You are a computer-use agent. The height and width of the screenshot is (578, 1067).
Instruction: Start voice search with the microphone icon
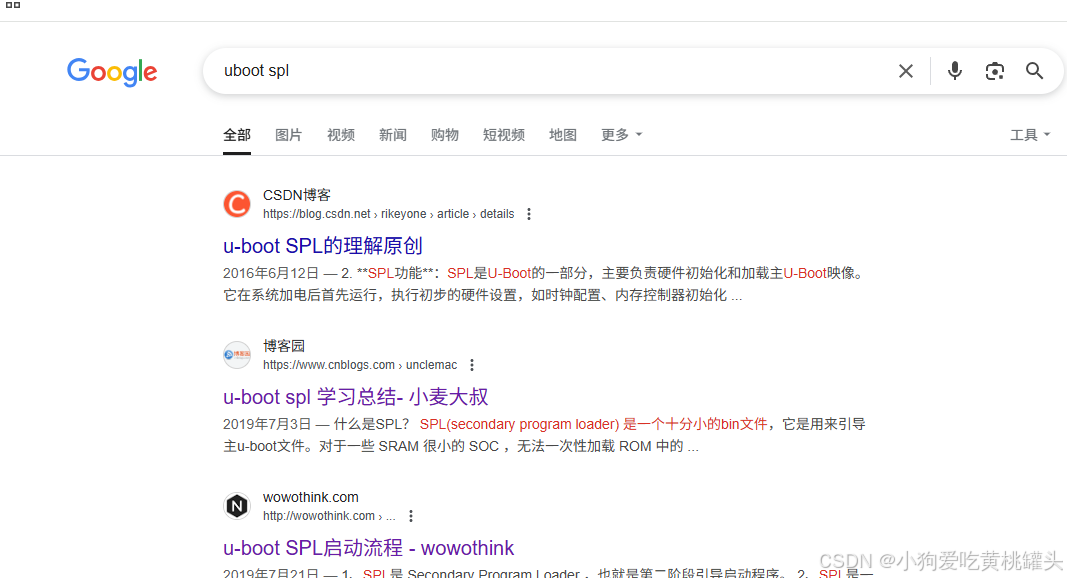pos(954,70)
